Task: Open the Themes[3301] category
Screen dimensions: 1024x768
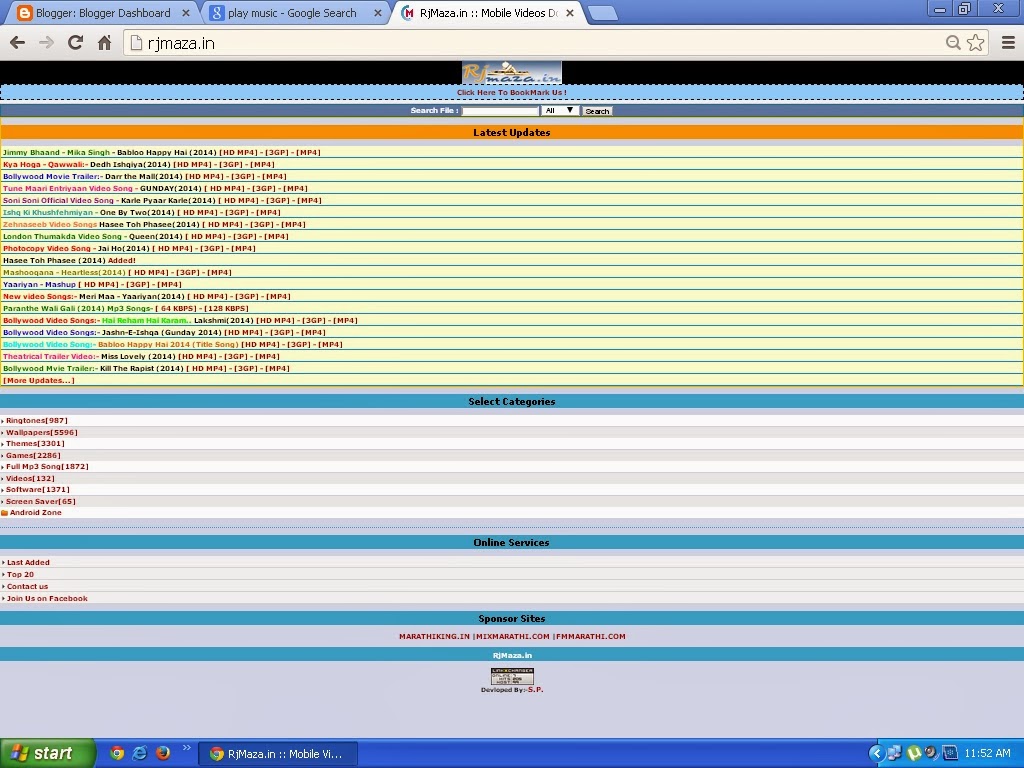Action: tap(35, 443)
